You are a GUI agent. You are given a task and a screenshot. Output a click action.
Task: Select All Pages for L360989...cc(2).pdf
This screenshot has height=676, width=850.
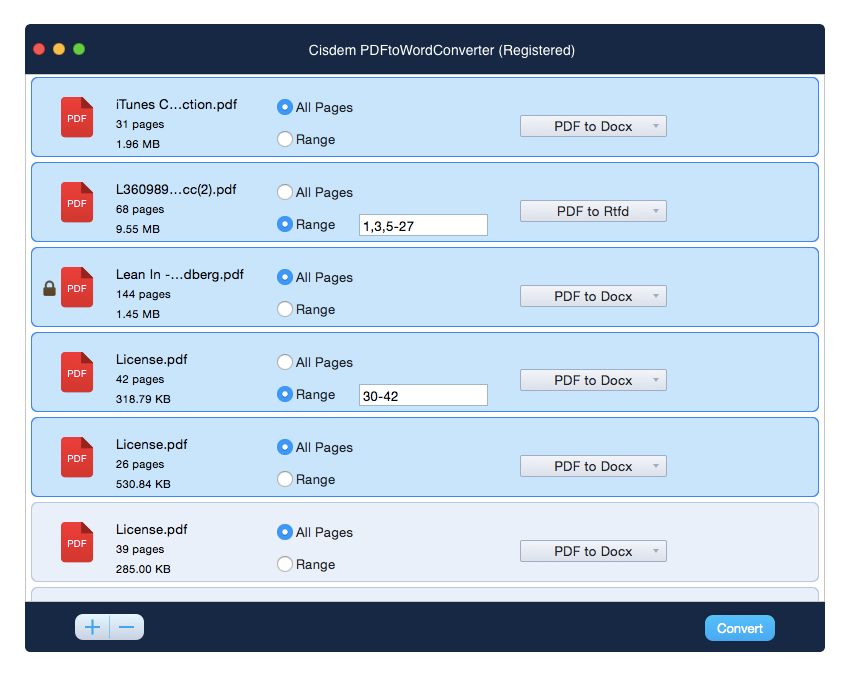point(284,192)
